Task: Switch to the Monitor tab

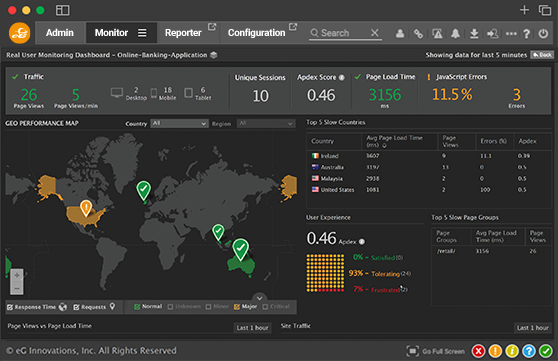Action: (x=111, y=33)
